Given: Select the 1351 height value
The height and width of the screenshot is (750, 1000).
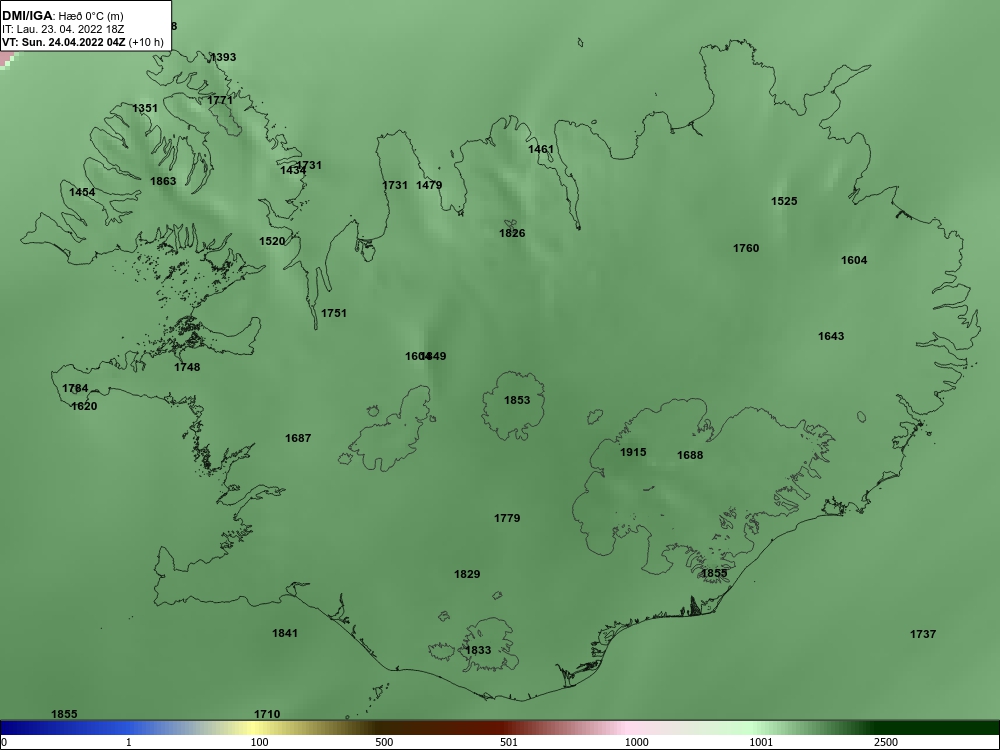Looking at the screenshot, I should pyautogui.click(x=145, y=108).
